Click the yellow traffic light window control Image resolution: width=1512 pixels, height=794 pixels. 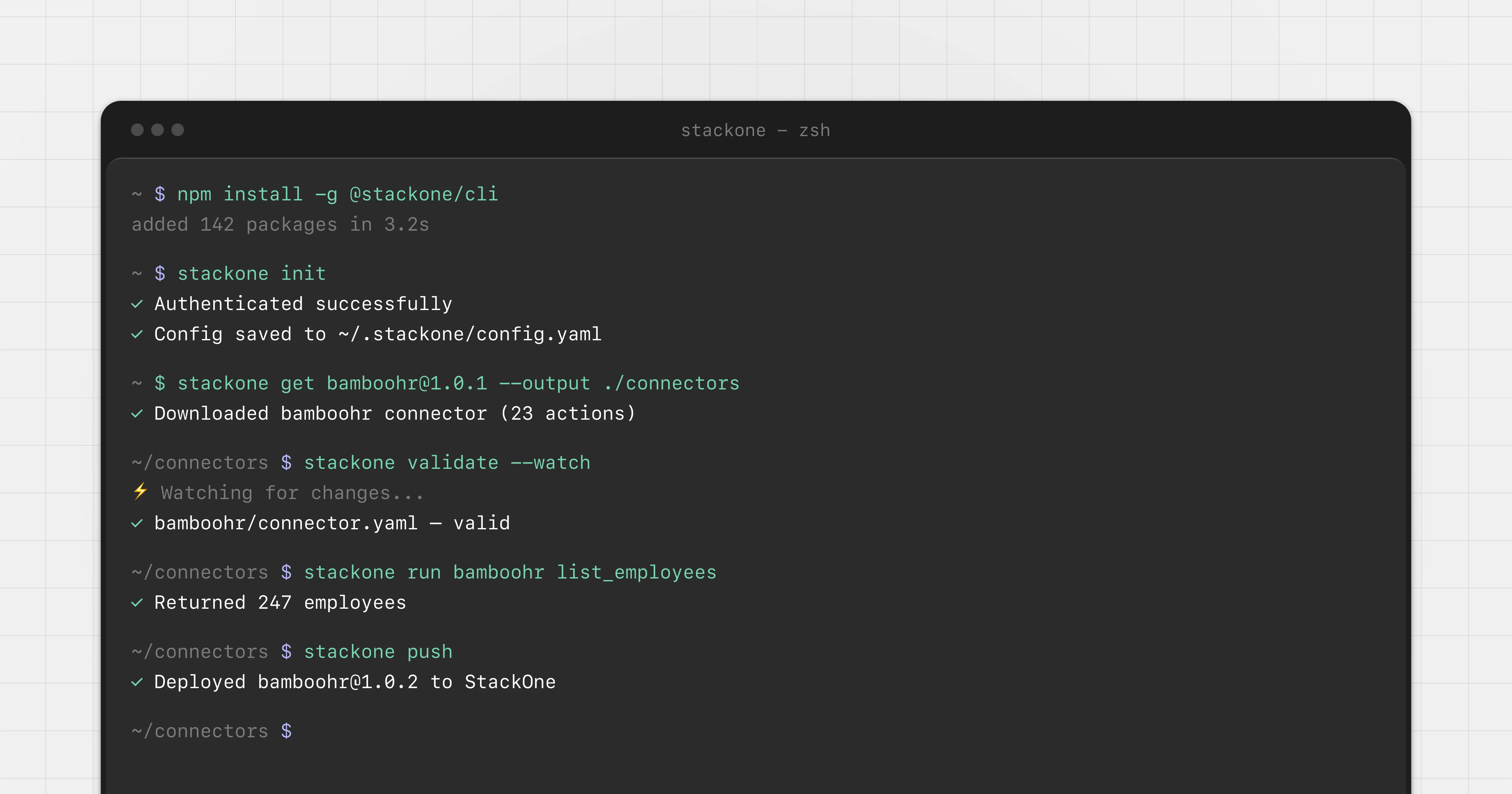point(158,130)
